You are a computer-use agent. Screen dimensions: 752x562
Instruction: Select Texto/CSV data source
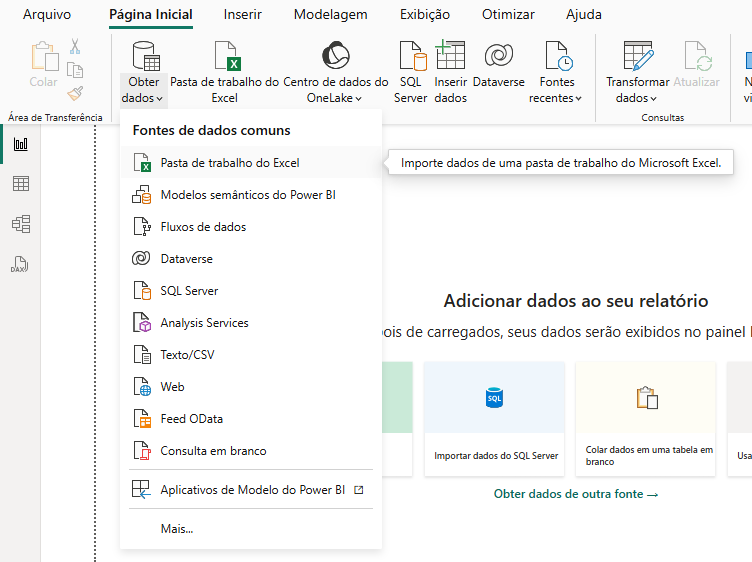click(251, 355)
